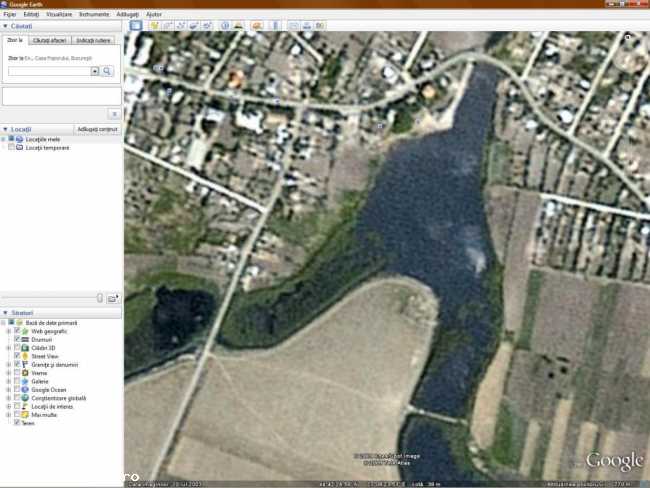The height and width of the screenshot is (488, 650).
Task: Enable the Clădiri 3D layer checkbox
Action: click(16, 348)
